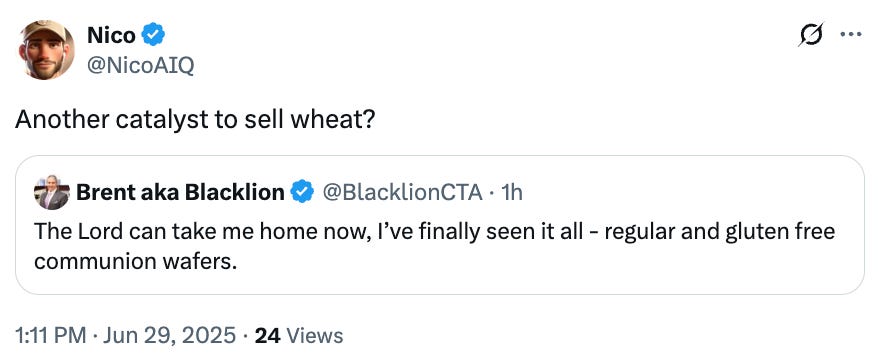Click the bold '24' view count

click(x=267, y=336)
